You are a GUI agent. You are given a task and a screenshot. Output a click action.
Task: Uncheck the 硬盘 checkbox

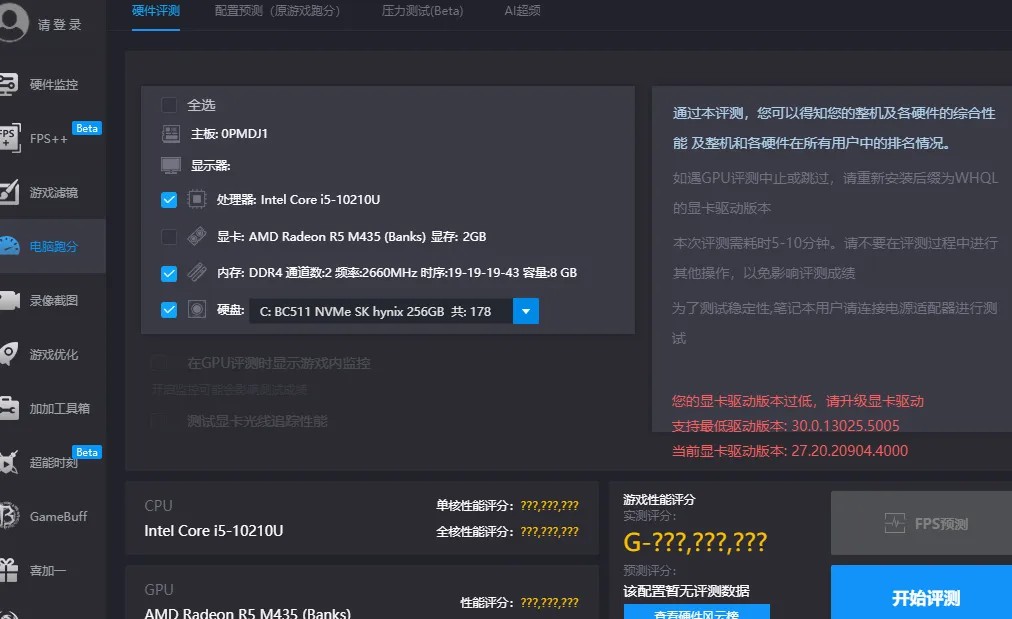click(169, 310)
